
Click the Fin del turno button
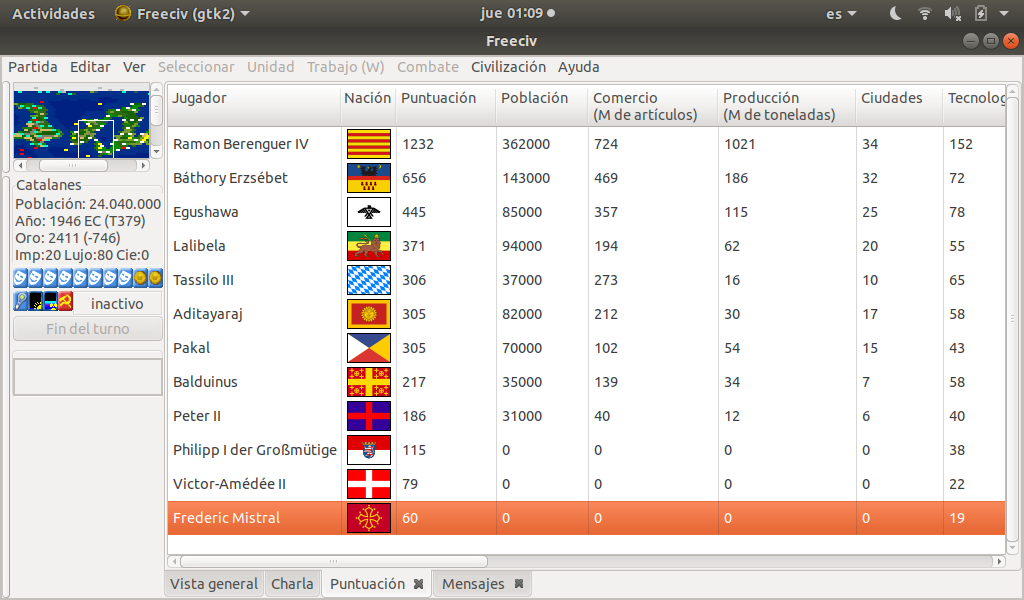pyautogui.click(x=88, y=329)
